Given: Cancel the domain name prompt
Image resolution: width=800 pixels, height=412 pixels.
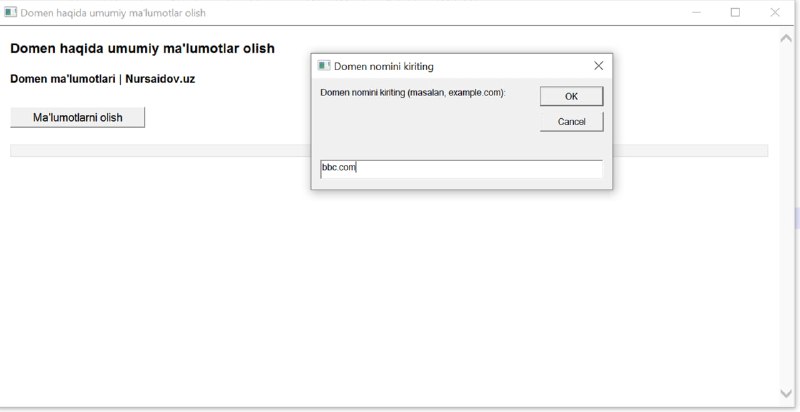Looking at the screenshot, I should [571, 122].
